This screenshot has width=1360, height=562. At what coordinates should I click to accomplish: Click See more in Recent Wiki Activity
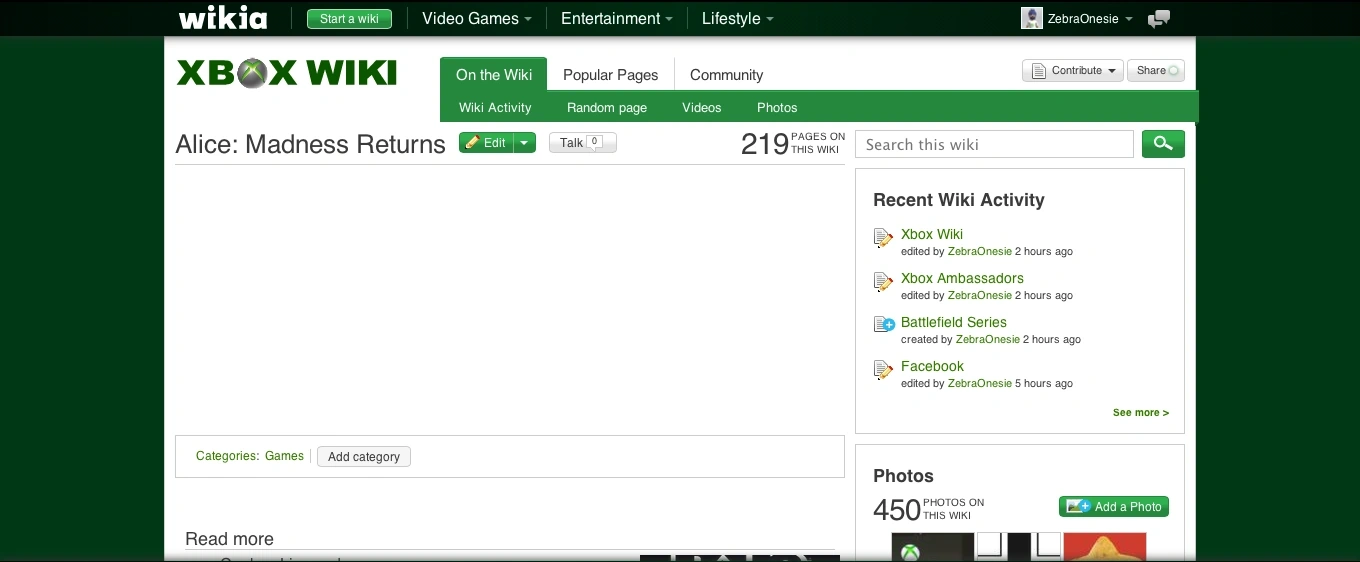(1141, 412)
